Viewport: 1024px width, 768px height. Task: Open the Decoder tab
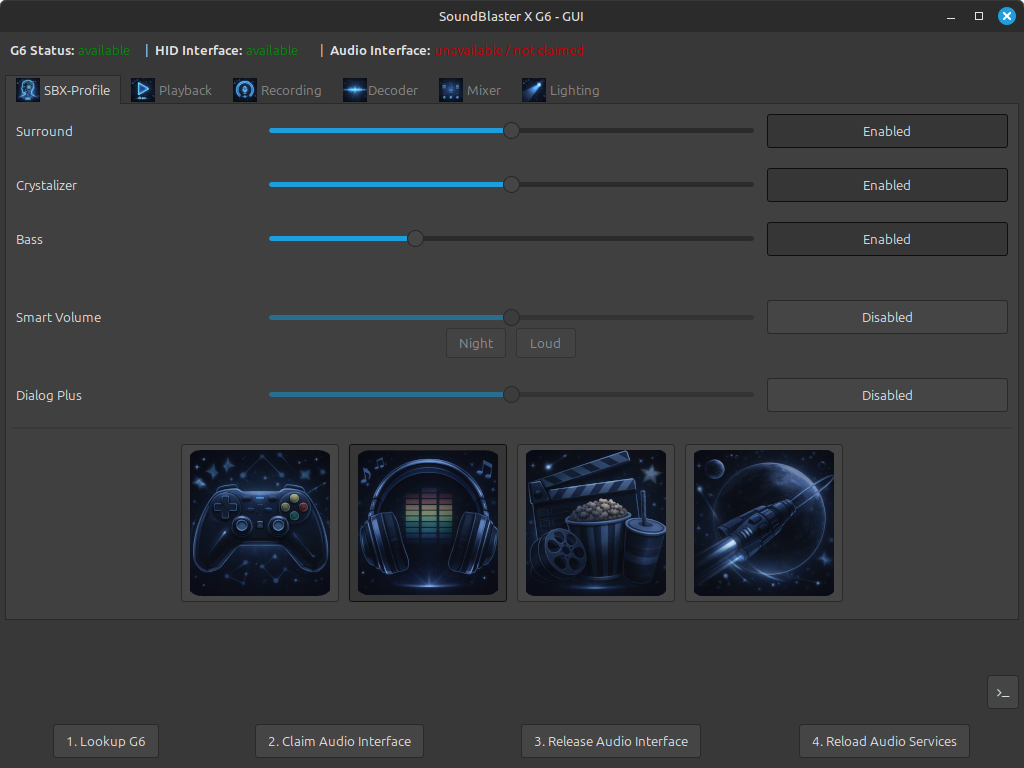coord(380,90)
